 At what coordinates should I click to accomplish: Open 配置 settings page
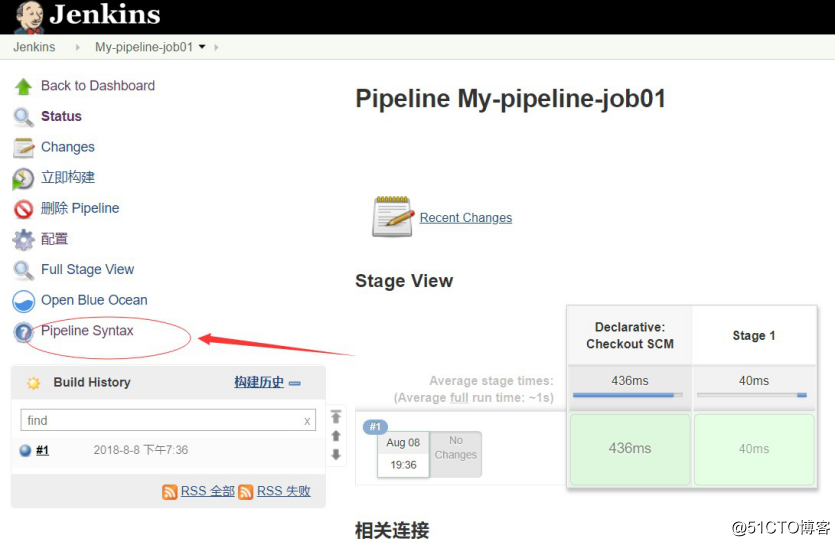pos(55,239)
